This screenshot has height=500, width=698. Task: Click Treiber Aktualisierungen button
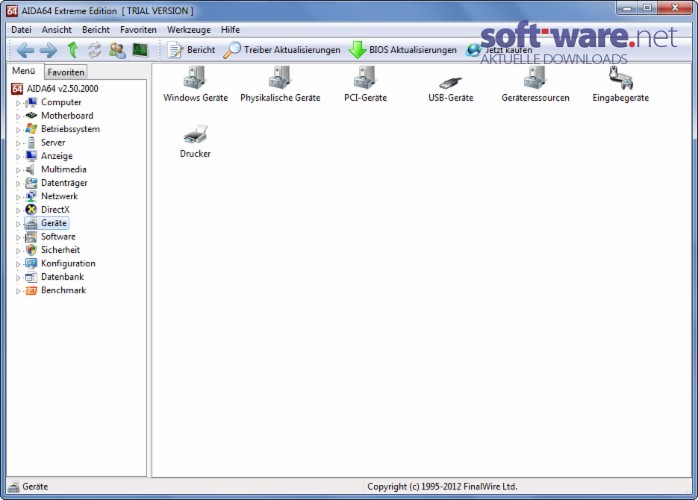281,50
